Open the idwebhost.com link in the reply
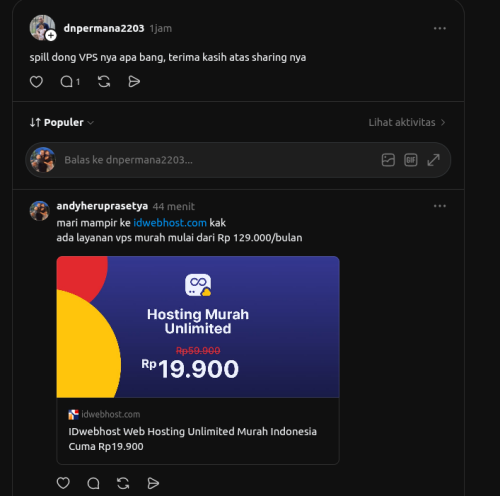500x496 pixels. point(170,223)
